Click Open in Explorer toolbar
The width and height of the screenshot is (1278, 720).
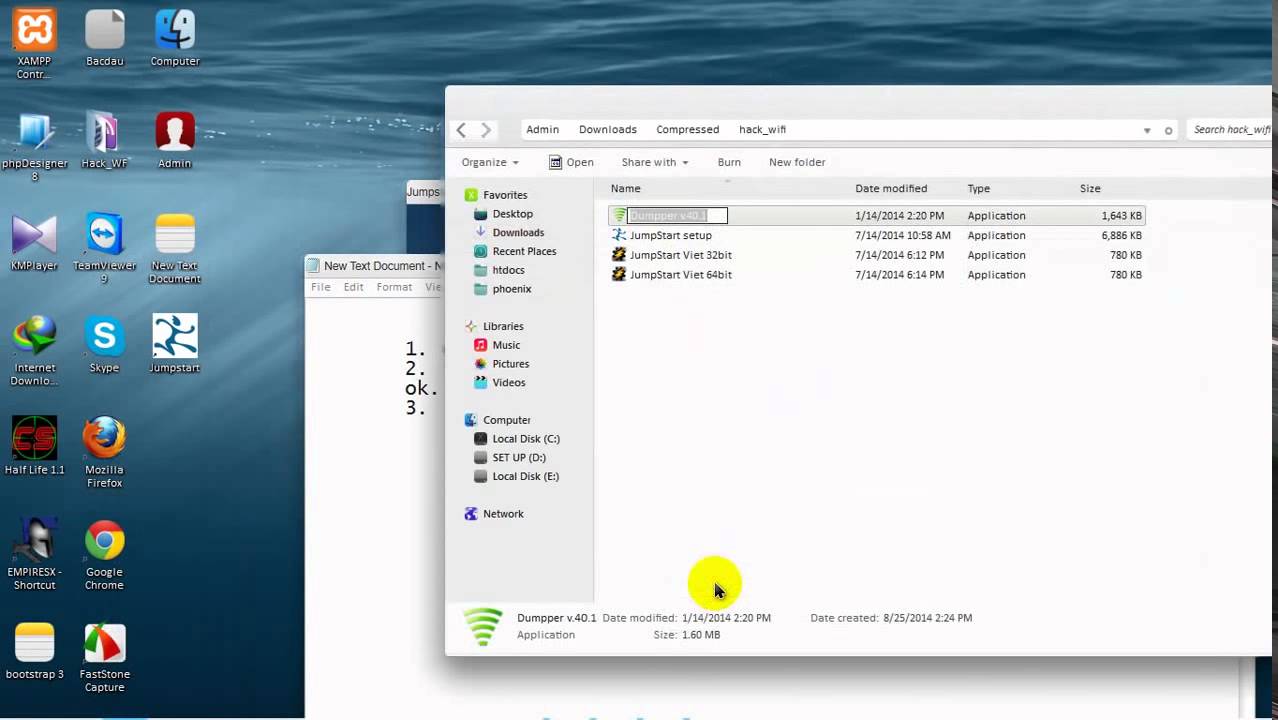571,162
